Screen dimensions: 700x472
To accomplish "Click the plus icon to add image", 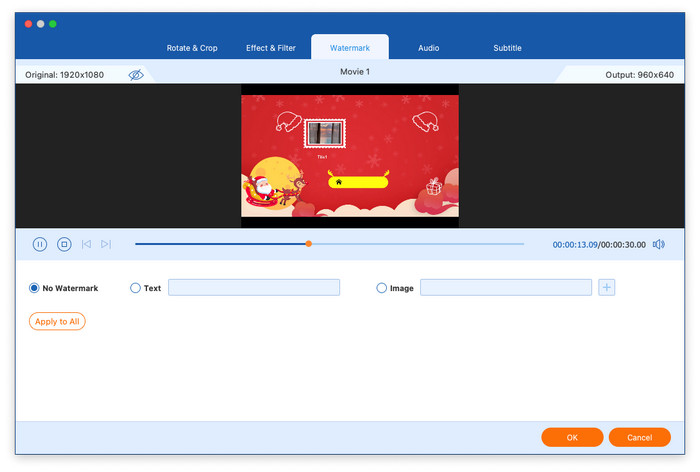I will (x=607, y=288).
